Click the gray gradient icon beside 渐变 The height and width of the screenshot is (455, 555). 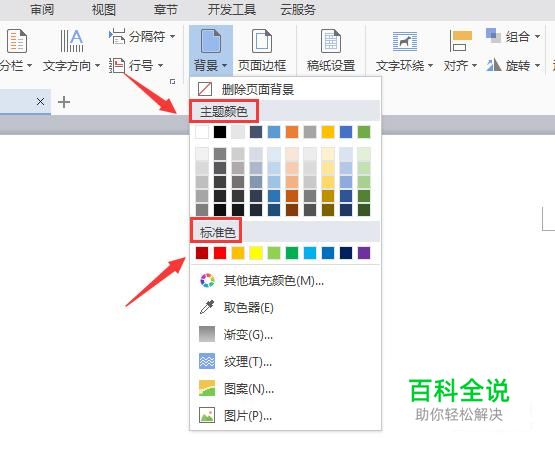click(207, 334)
